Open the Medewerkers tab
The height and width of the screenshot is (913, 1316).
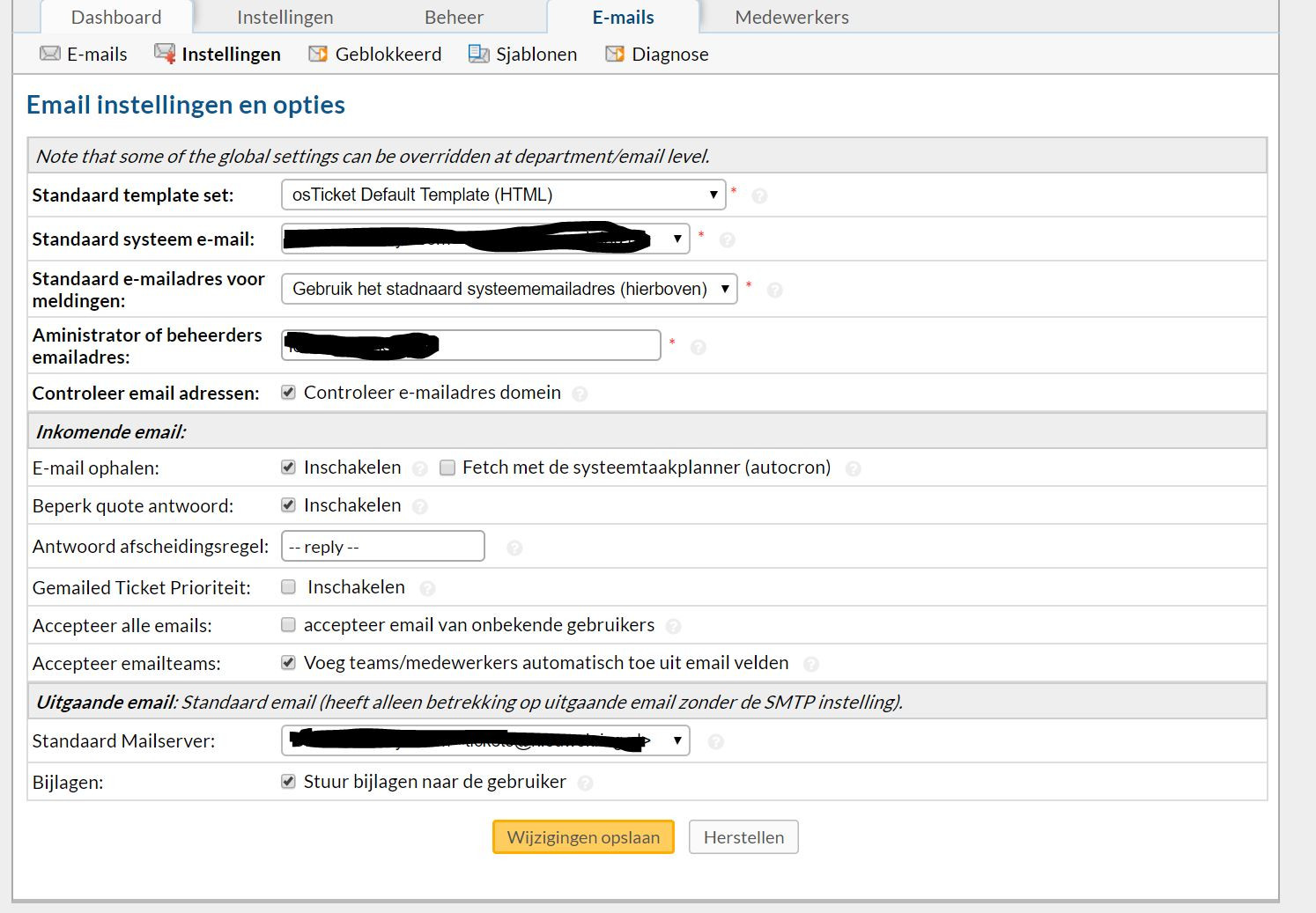point(791,18)
